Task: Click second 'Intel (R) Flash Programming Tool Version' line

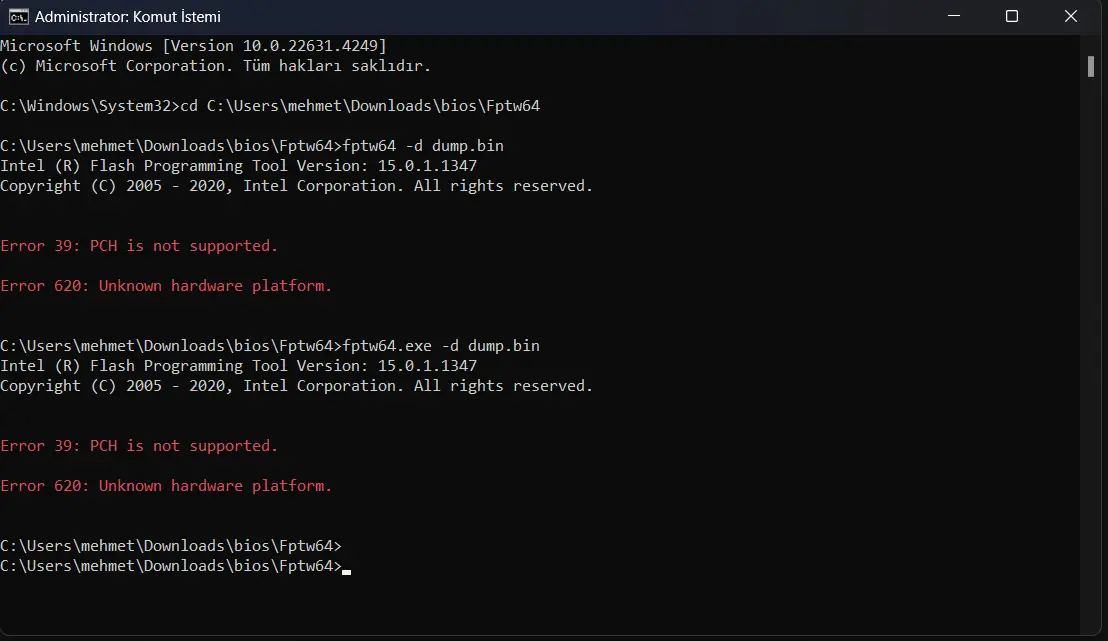Action: 239,366
